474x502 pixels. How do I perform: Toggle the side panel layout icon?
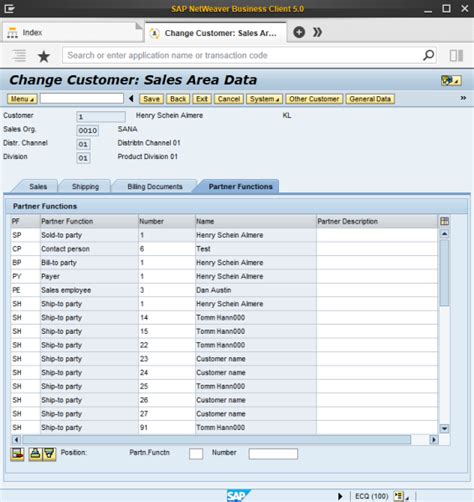(456, 55)
